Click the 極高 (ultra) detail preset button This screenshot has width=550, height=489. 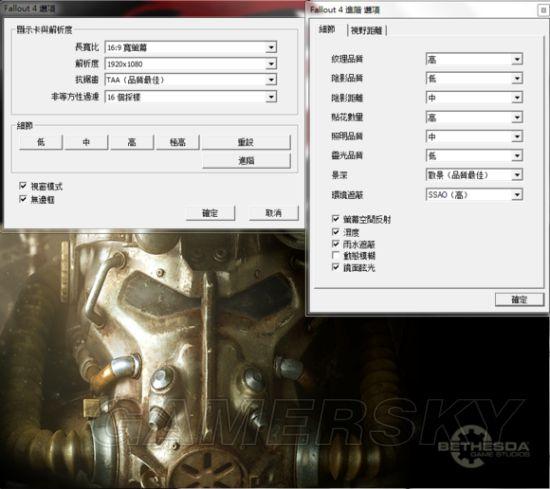(177, 142)
